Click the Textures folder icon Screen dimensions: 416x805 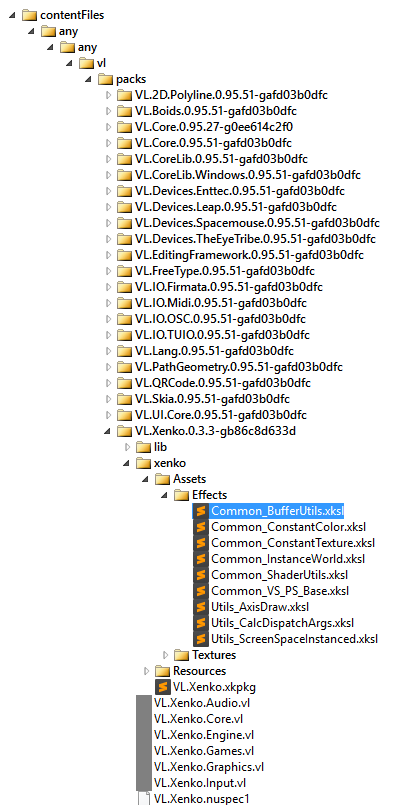[x=182, y=655]
